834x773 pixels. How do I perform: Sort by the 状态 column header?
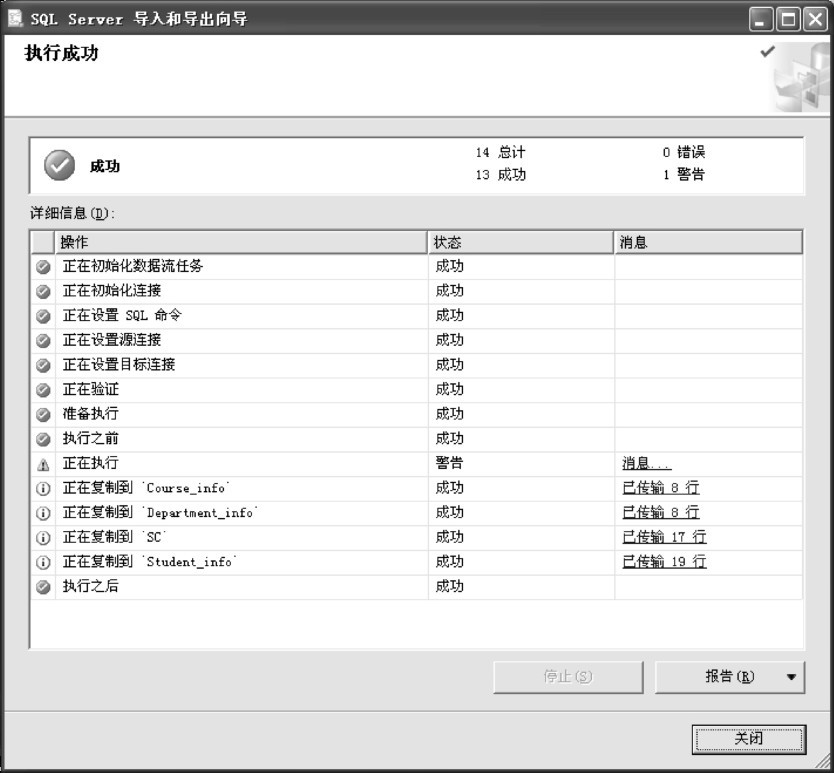[521, 243]
